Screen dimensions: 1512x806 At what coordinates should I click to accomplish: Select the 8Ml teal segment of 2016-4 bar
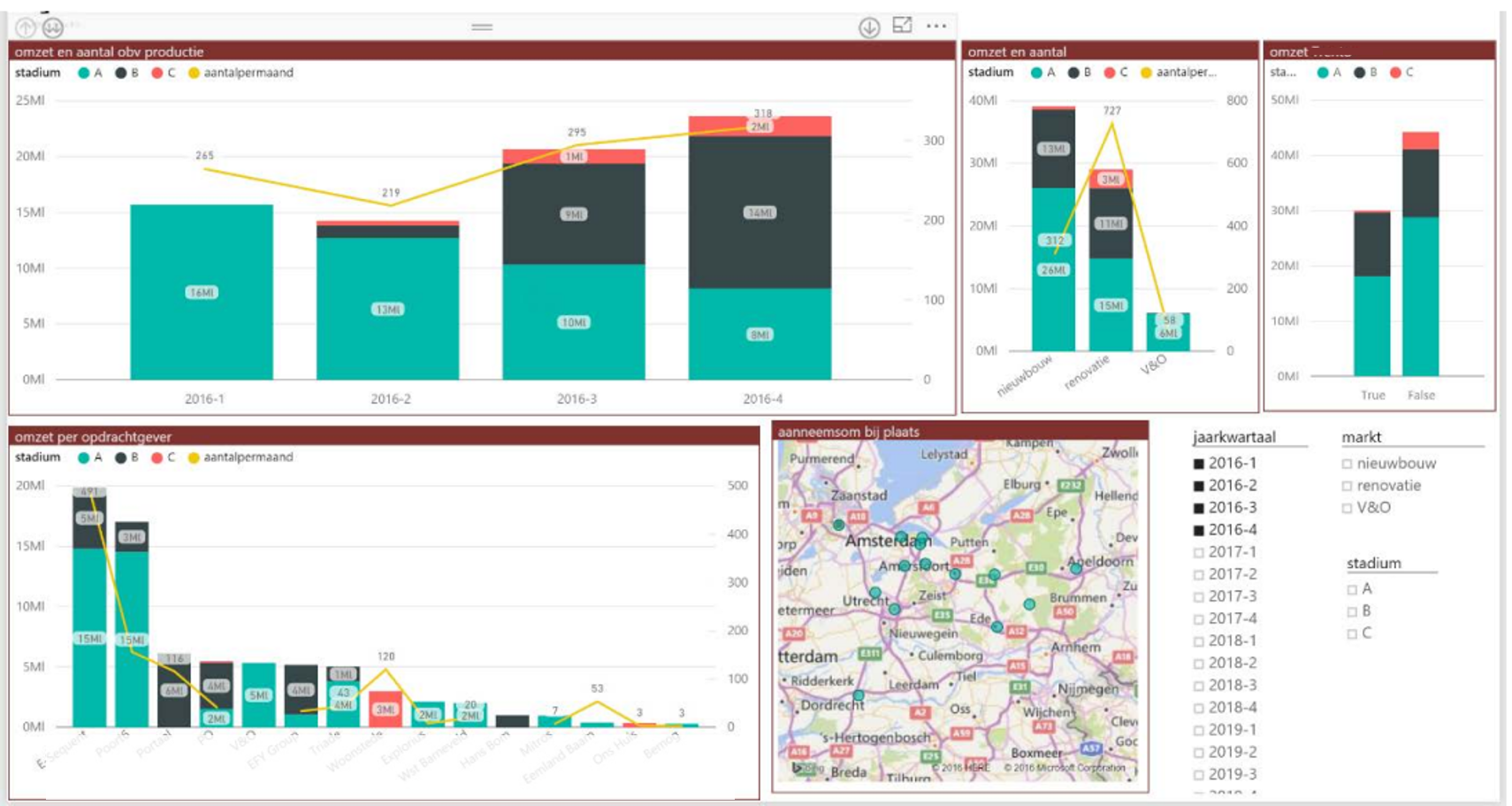[x=760, y=334]
